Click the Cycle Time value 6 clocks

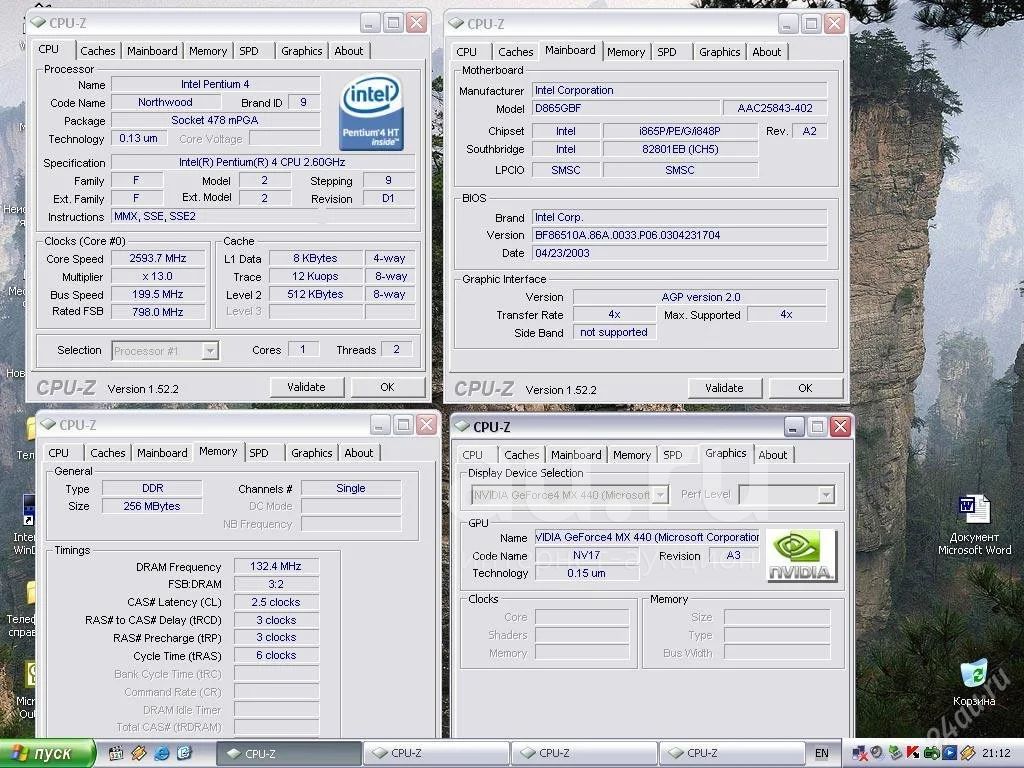[276, 655]
